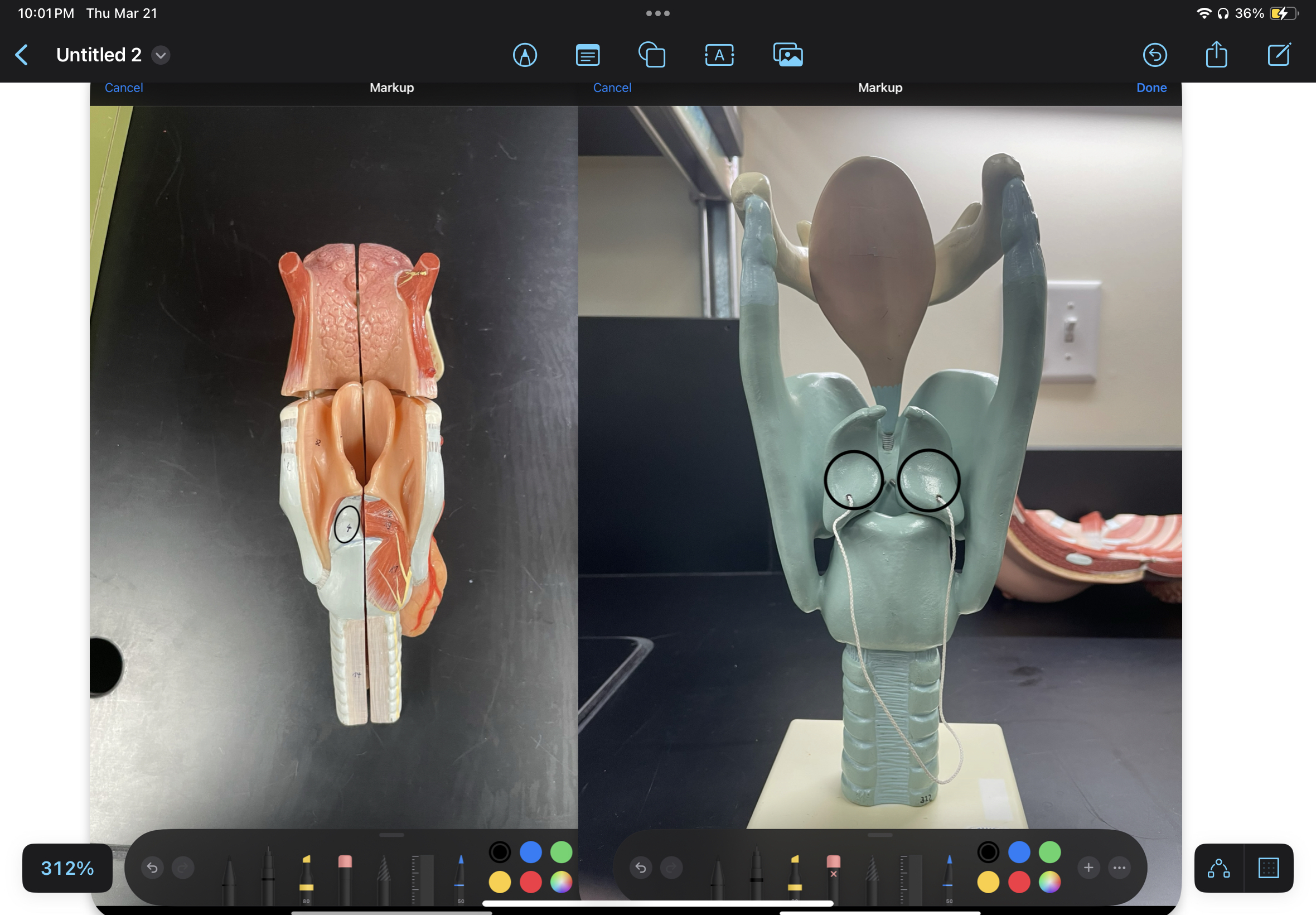1316x915 pixels.
Task: Redo in the right Markup toolbar
Action: click(x=671, y=868)
